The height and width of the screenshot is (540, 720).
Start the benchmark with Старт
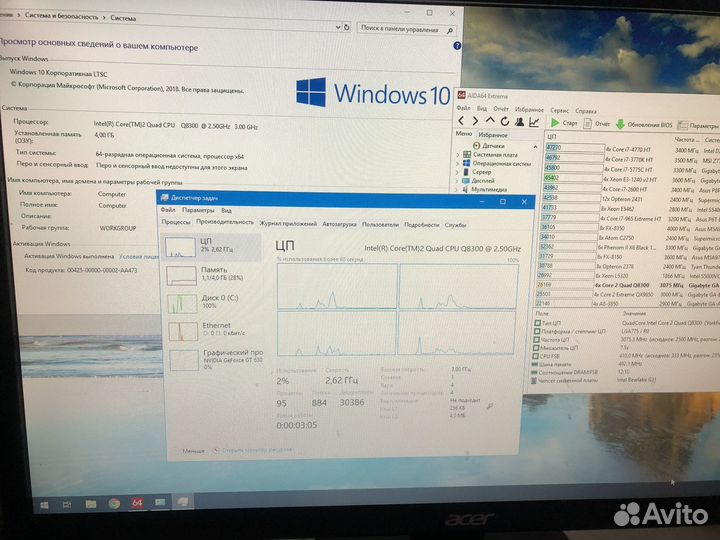coord(564,123)
